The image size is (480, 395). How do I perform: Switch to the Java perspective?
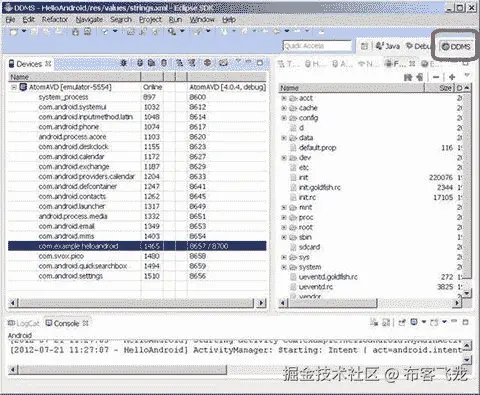click(x=388, y=46)
